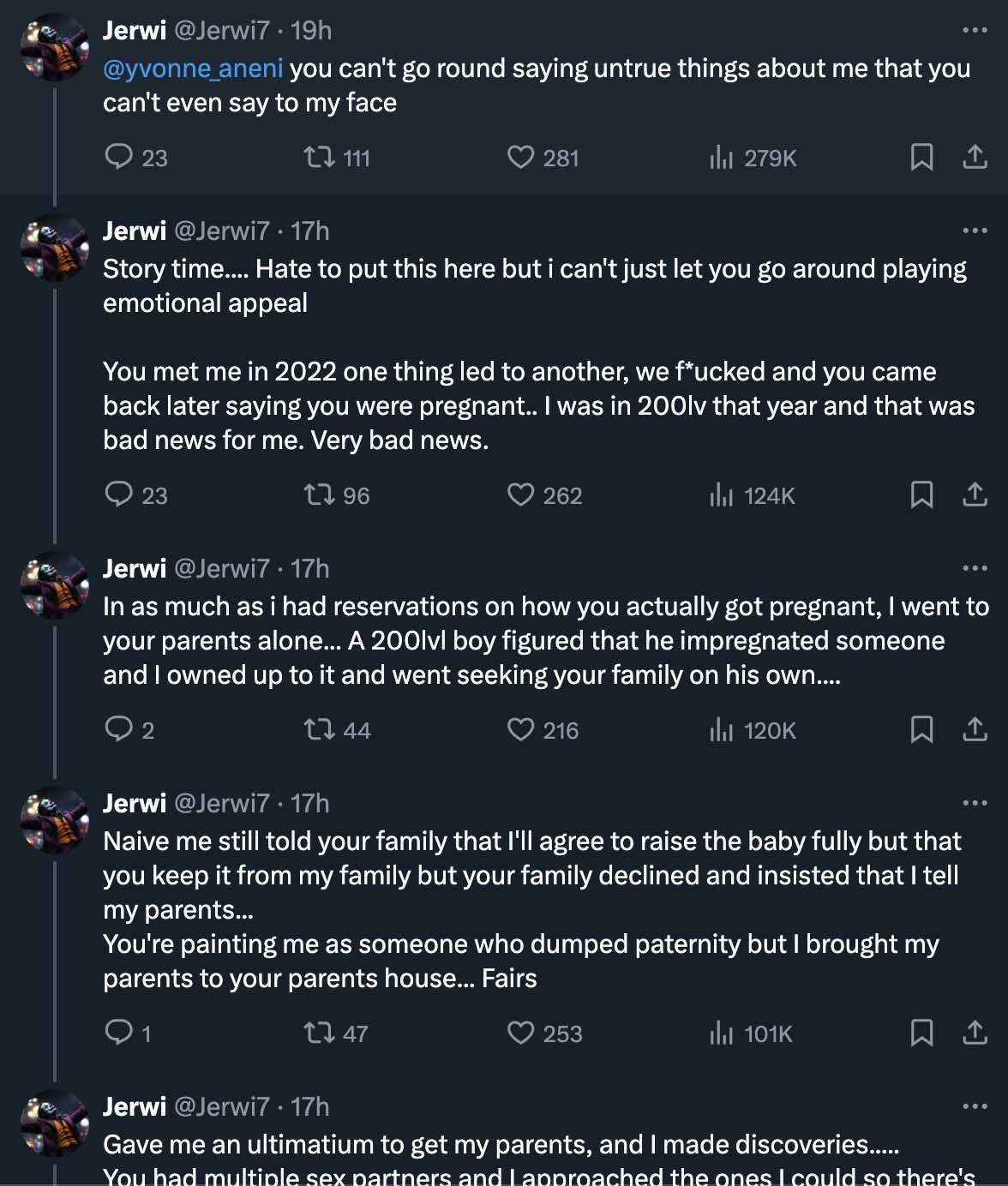Image resolution: width=1008 pixels, height=1186 pixels.
Task: Bookmark the first tweet in thread
Action: tap(921, 158)
